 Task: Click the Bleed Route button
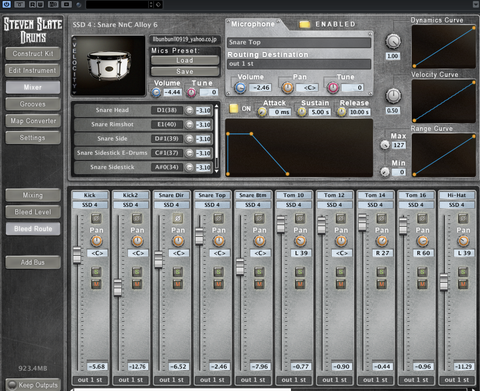pyautogui.click(x=33, y=229)
